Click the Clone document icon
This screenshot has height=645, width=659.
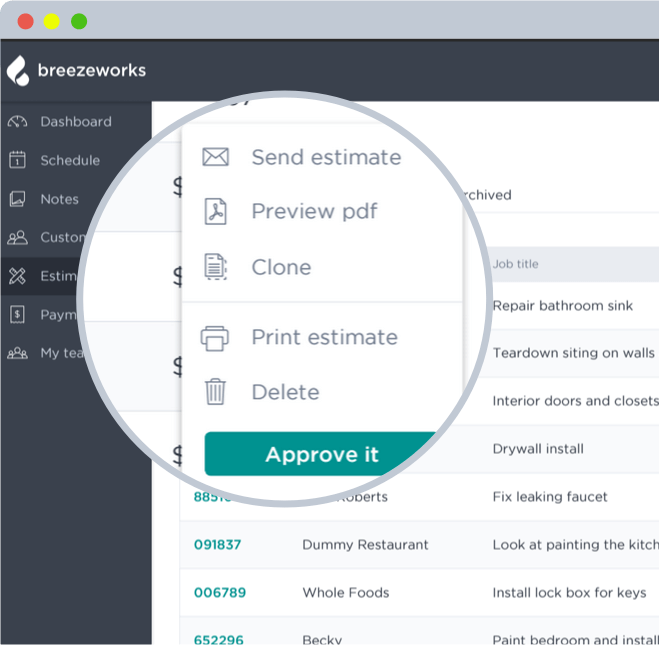click(x=216, y=267)
